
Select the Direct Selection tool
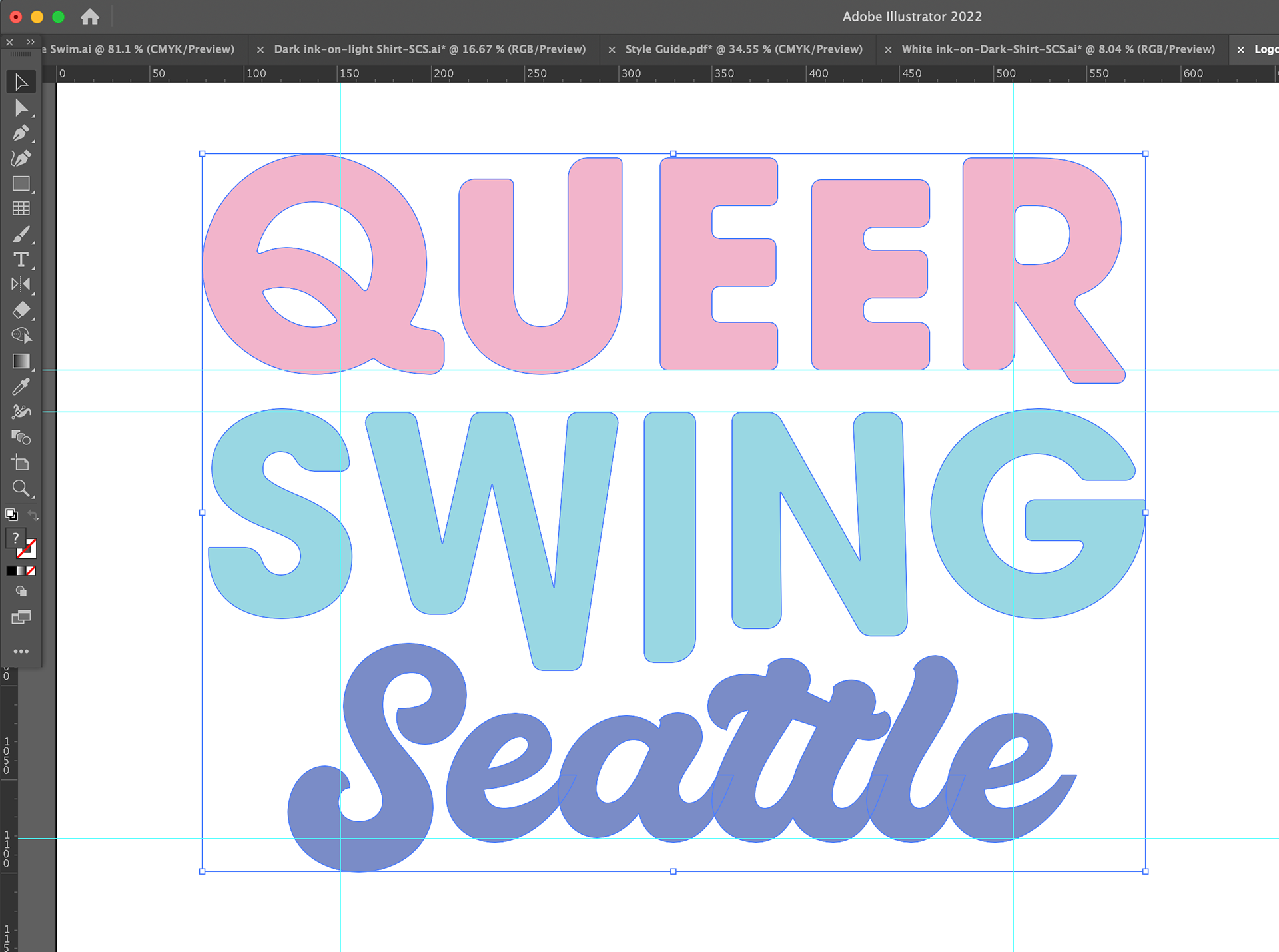click(x=21, y=108)
